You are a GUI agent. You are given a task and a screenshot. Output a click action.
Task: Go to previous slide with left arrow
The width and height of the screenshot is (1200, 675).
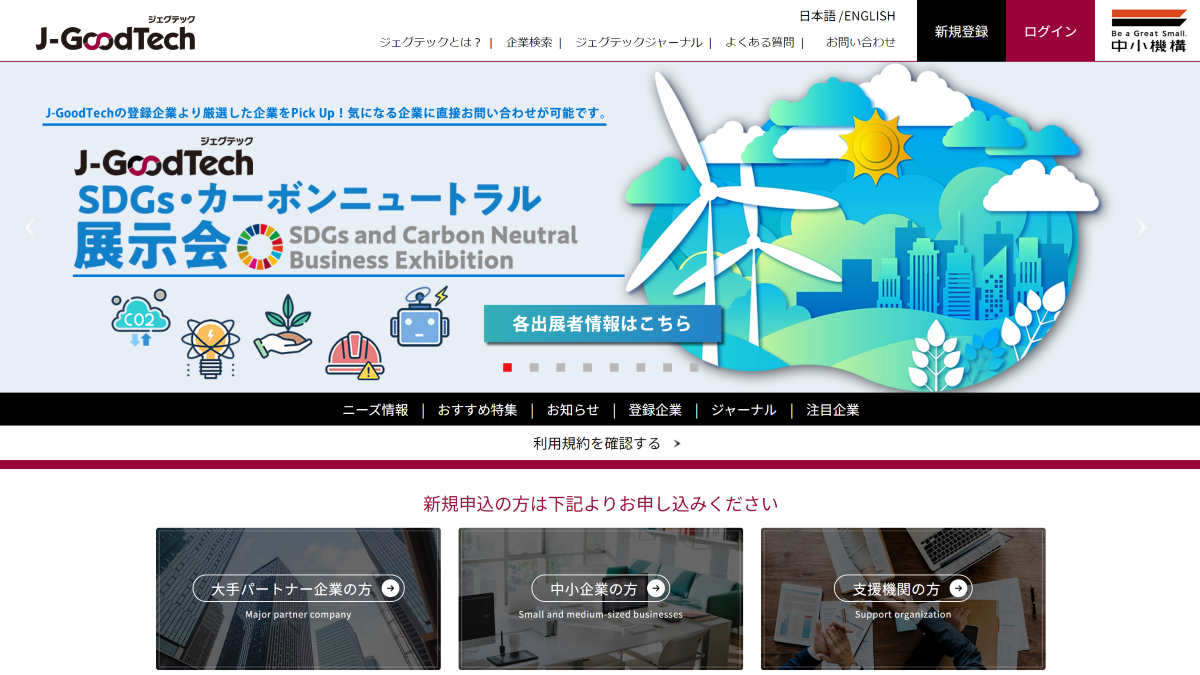click(x=29, y=227)
